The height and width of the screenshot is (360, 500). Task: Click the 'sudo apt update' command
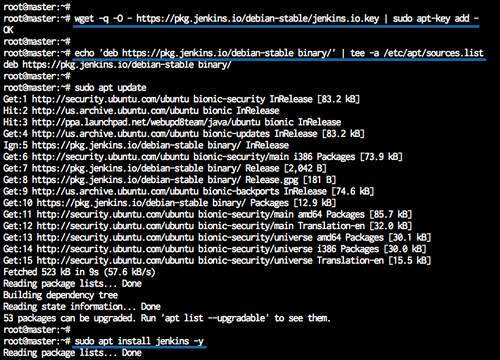click(x=110, y=88)
